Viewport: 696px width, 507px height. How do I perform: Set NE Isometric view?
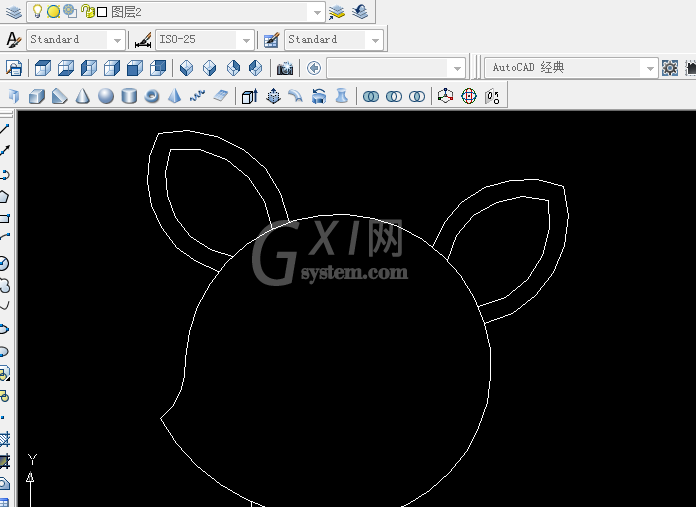click(233, 68)
